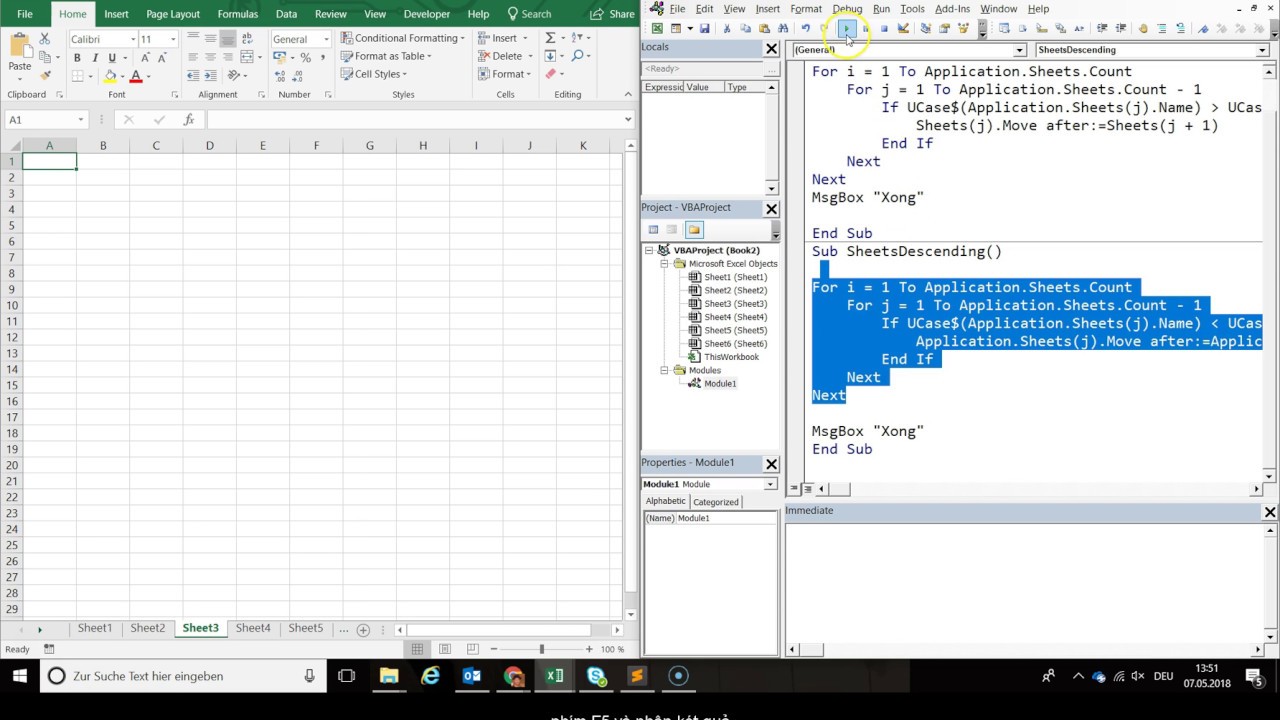Screen dimensions: 1280x720
Task: Toggle folder view in Project Explorer
Action: coord(694,229)
